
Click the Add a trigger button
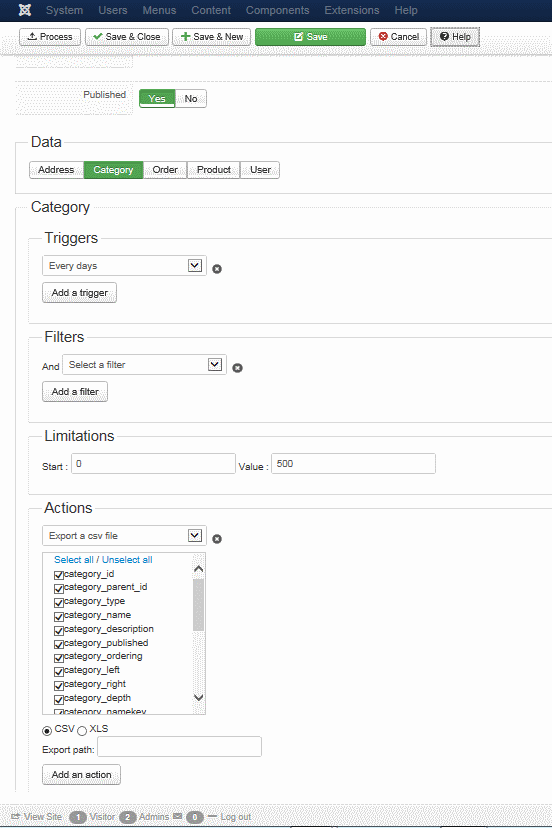tap(79, 293)
